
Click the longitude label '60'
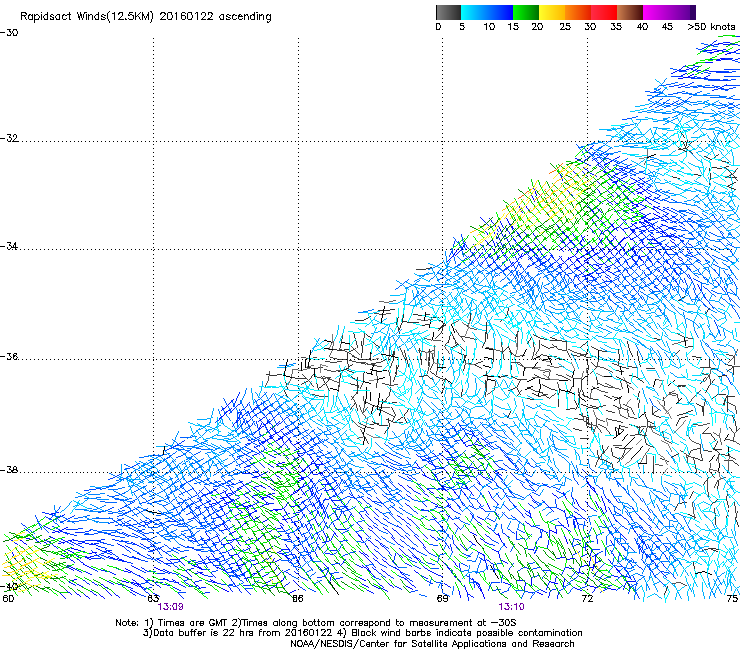pos(8,599)
